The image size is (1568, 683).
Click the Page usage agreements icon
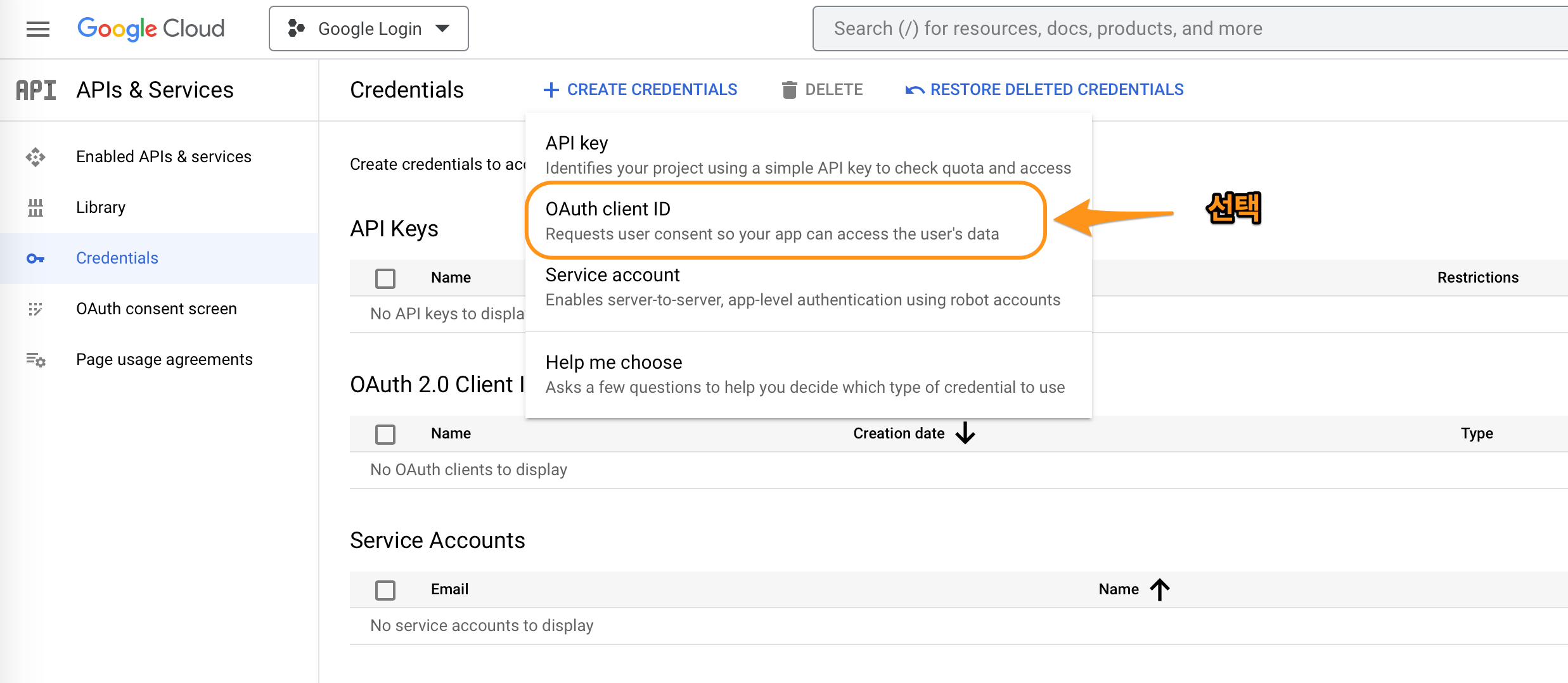(x=35, y=360)
